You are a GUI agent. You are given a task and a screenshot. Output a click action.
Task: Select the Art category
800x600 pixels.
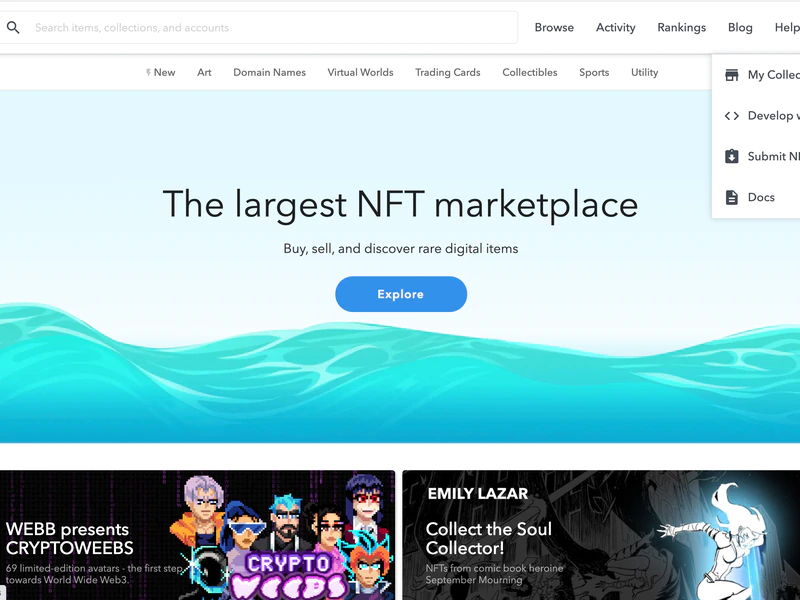point(204,72)
